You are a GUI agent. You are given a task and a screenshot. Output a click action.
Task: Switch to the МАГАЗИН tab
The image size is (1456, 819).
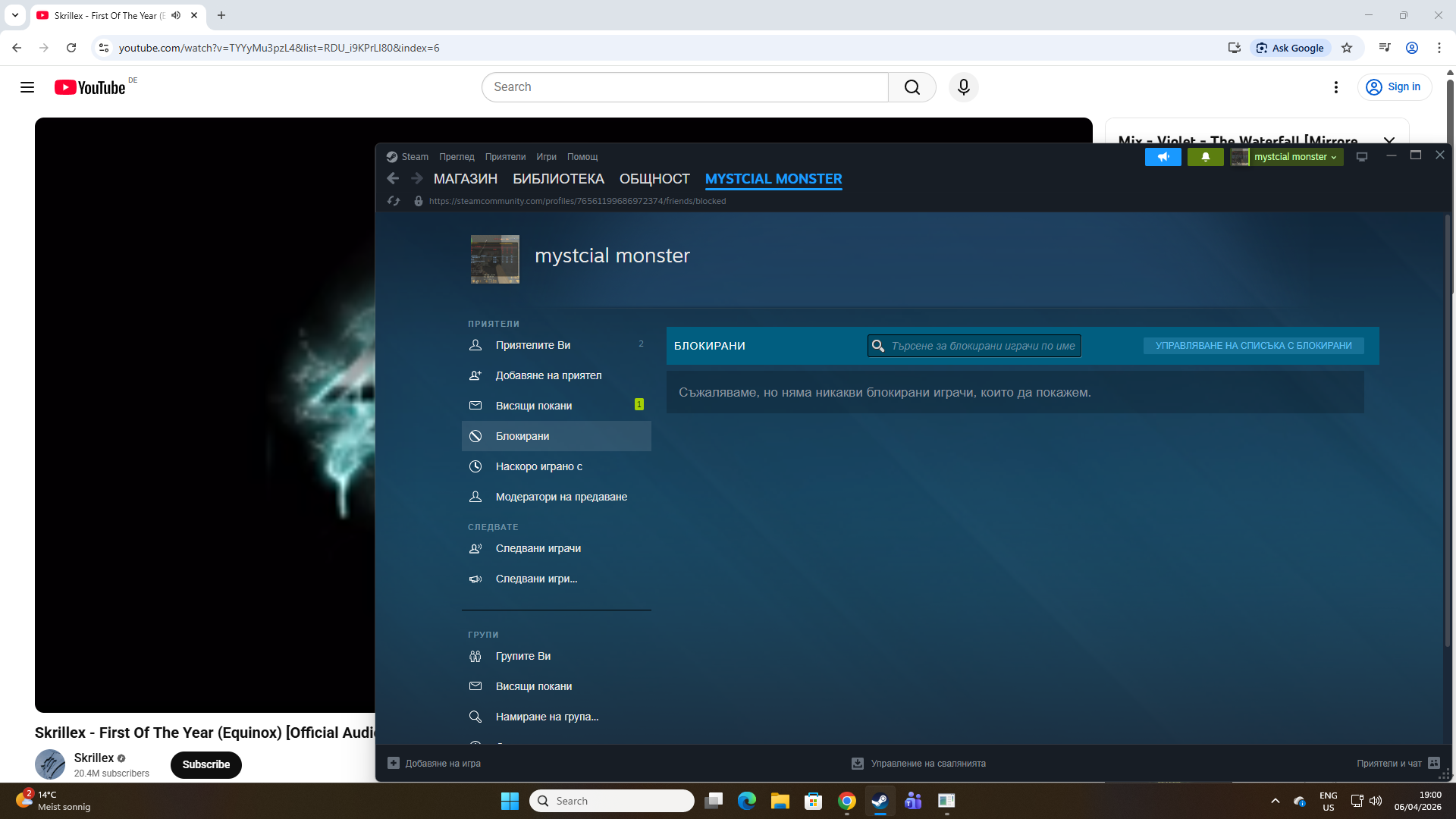click(466, 179)
